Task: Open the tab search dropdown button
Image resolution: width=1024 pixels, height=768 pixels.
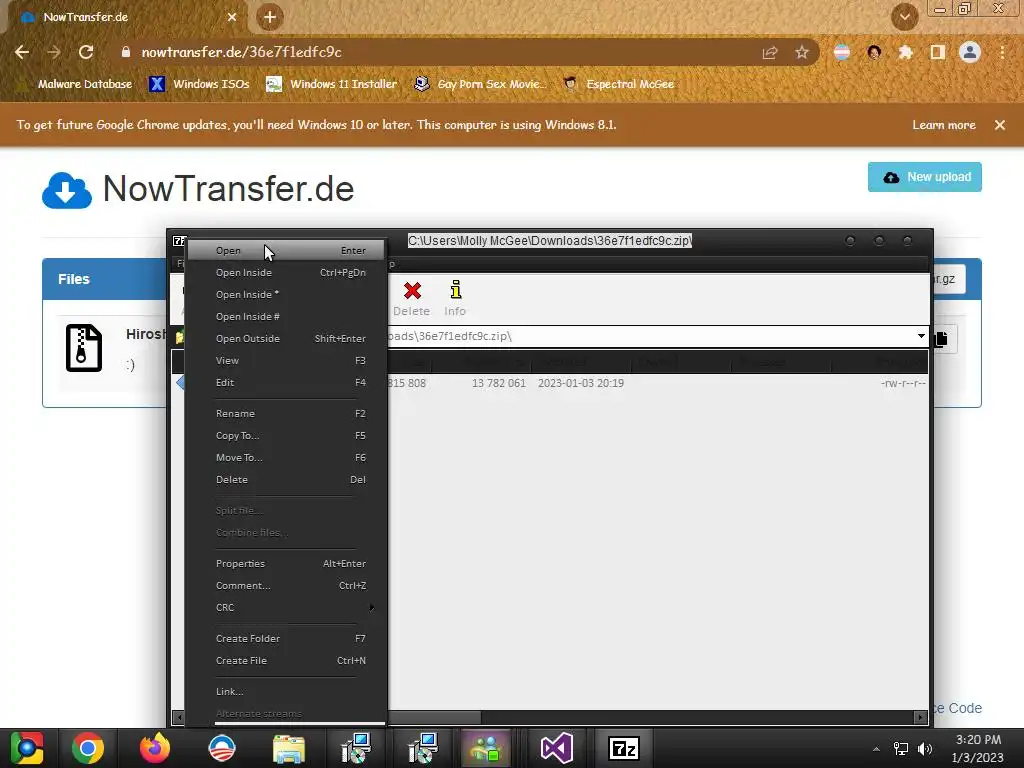Action: (x=905, y=17)
